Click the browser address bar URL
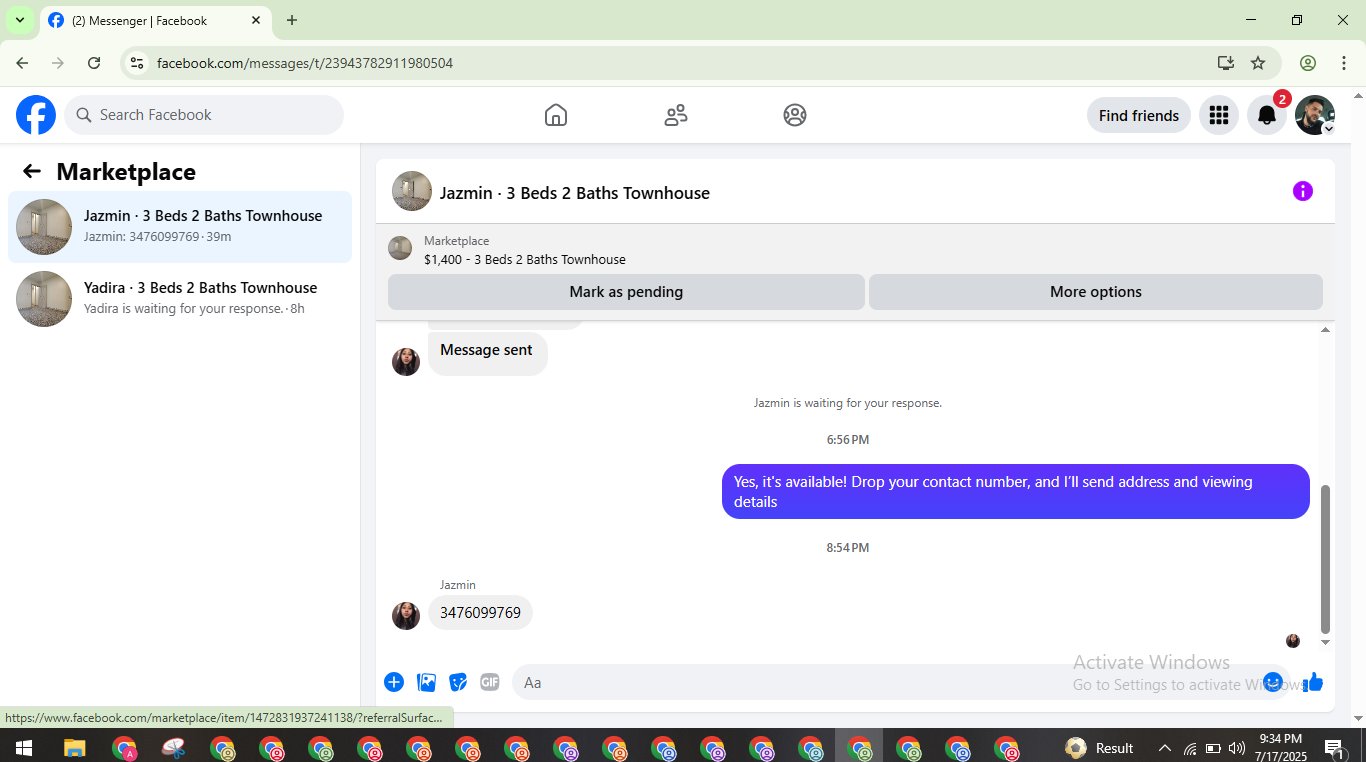The image size is (1366, 762). pos(305,63)
